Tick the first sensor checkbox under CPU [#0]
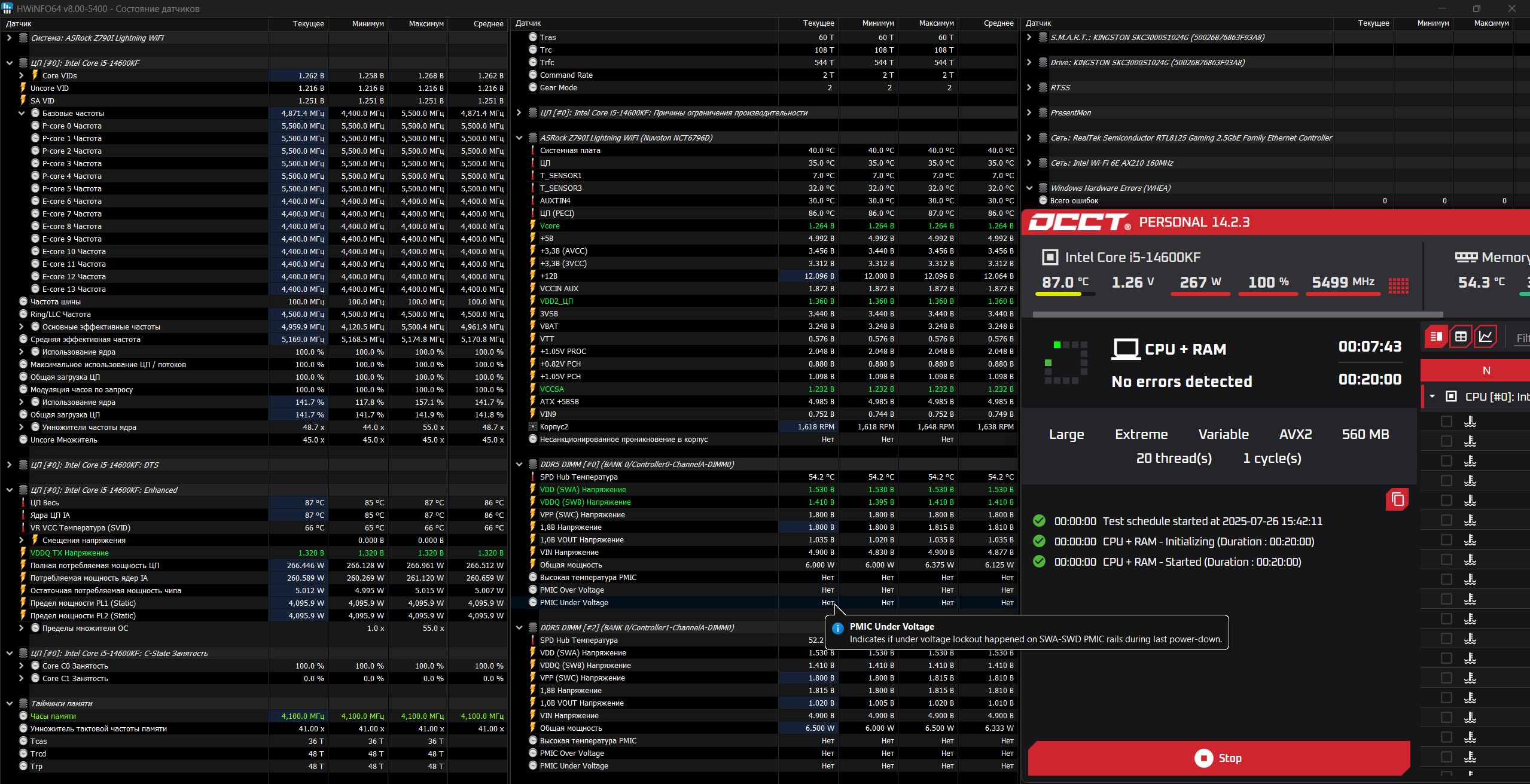The image size is (1530, 784). [x=1446, y=422]
